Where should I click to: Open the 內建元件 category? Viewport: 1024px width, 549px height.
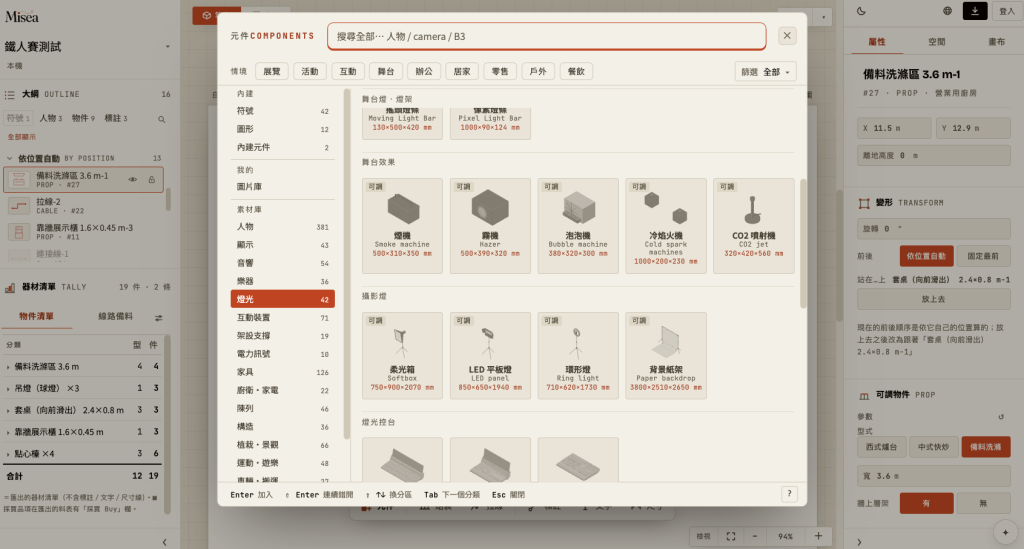282,148
